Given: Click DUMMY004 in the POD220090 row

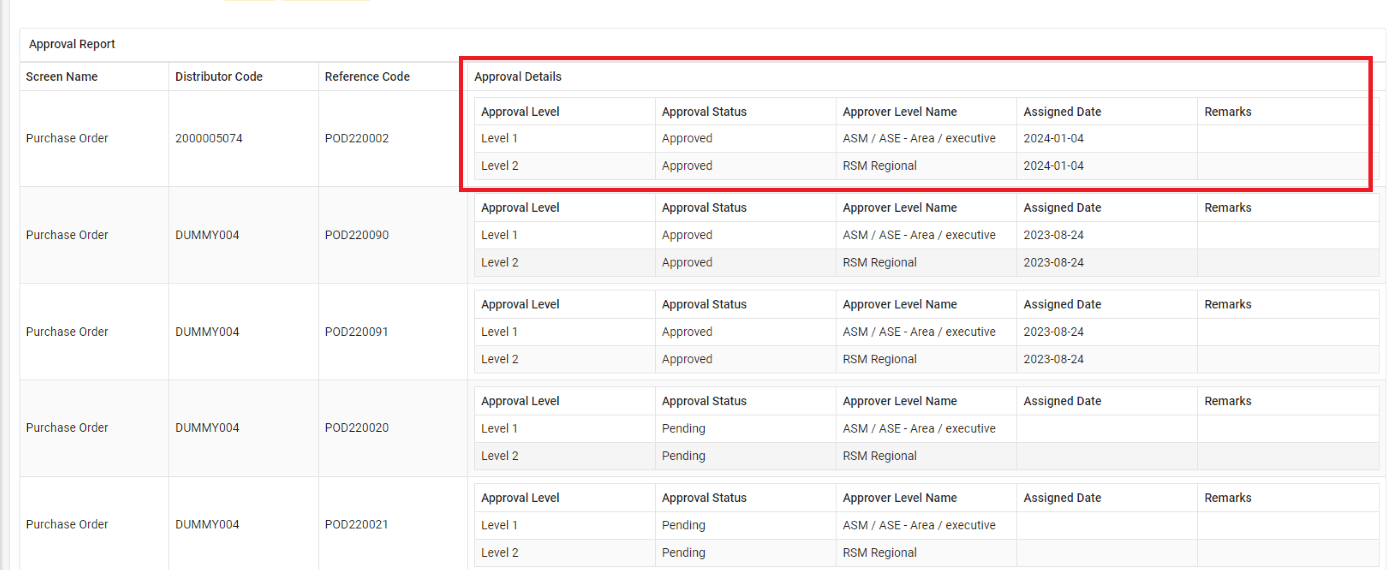Looking at the screenshot, I should click(x=207, y=236).
